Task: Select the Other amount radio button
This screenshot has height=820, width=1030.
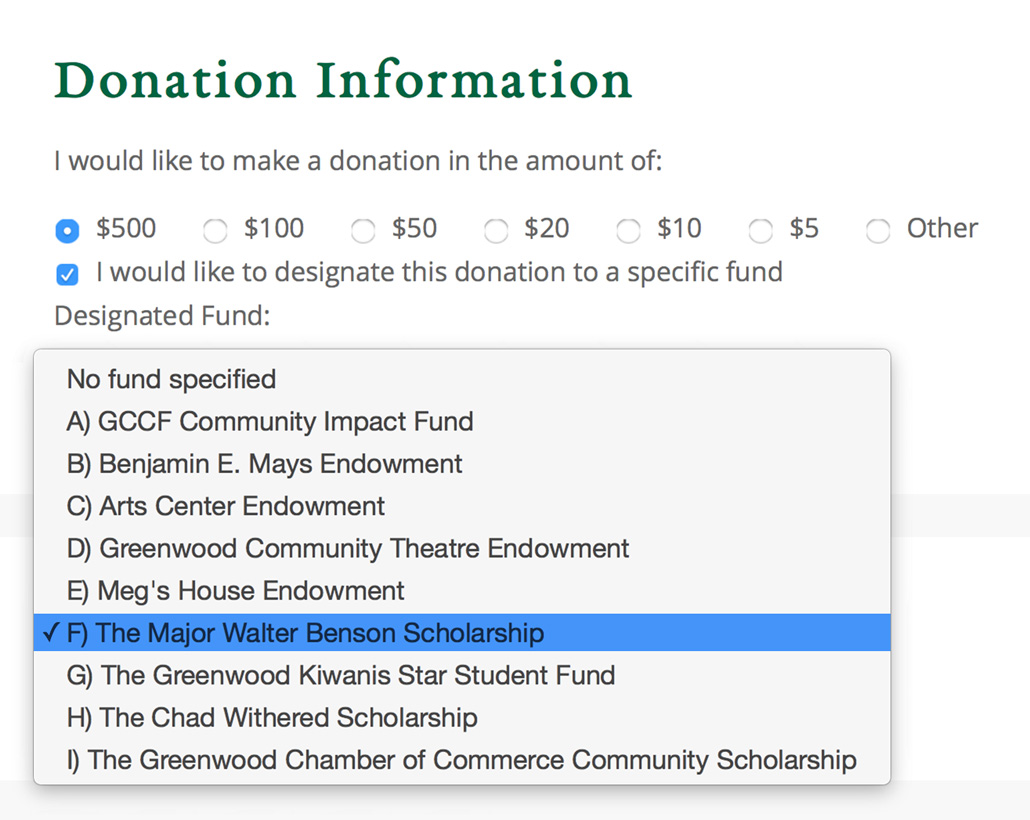Action: point(878,231)
